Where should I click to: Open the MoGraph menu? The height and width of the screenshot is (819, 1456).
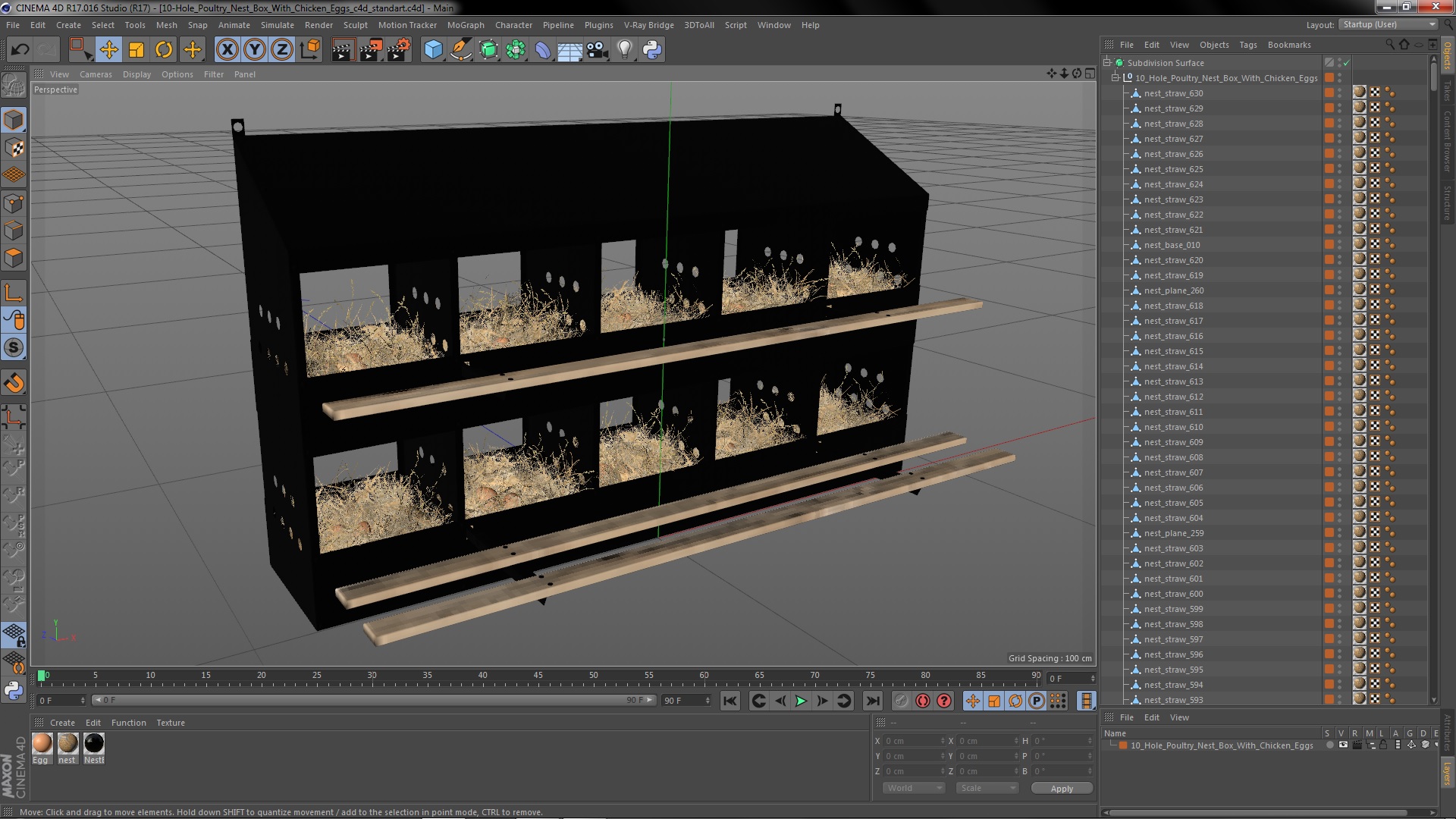point(465,25)
